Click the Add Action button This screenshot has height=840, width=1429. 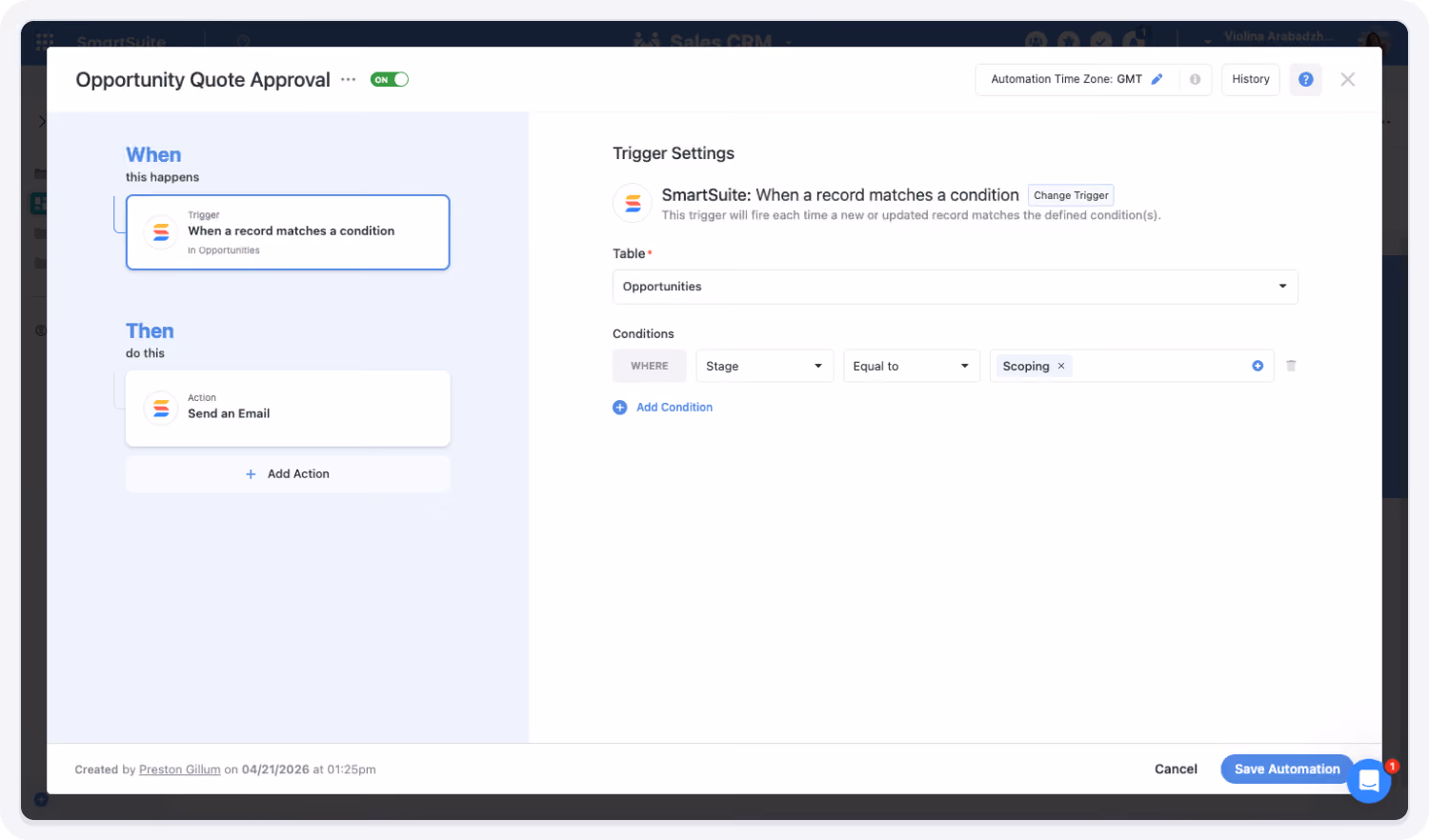(288, 473)
